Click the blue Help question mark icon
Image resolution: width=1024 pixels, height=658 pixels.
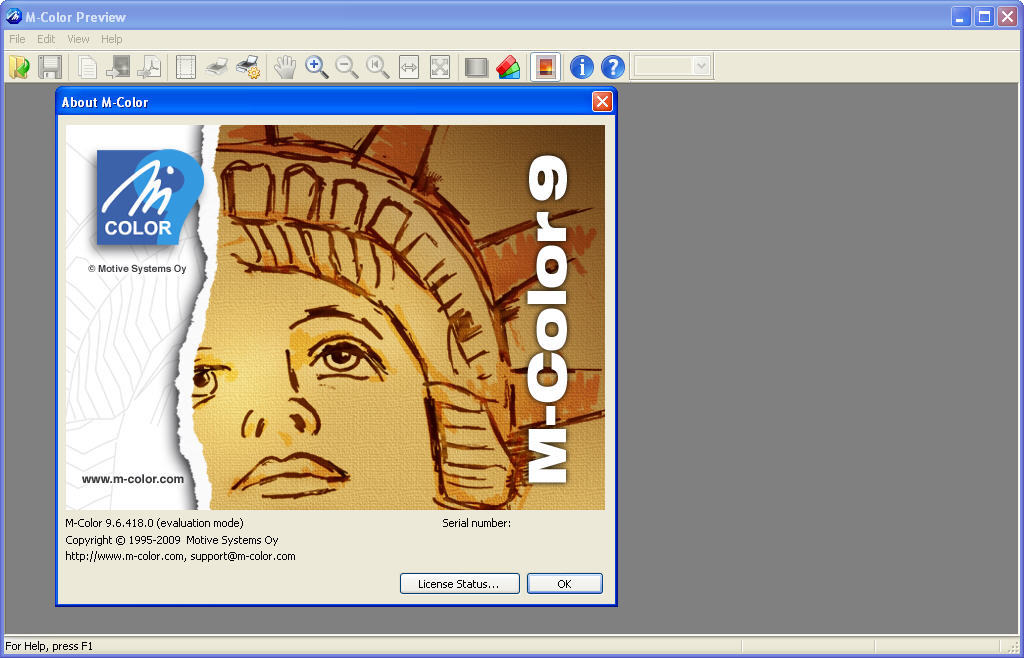pyautogui.click(x=612, y=67)
